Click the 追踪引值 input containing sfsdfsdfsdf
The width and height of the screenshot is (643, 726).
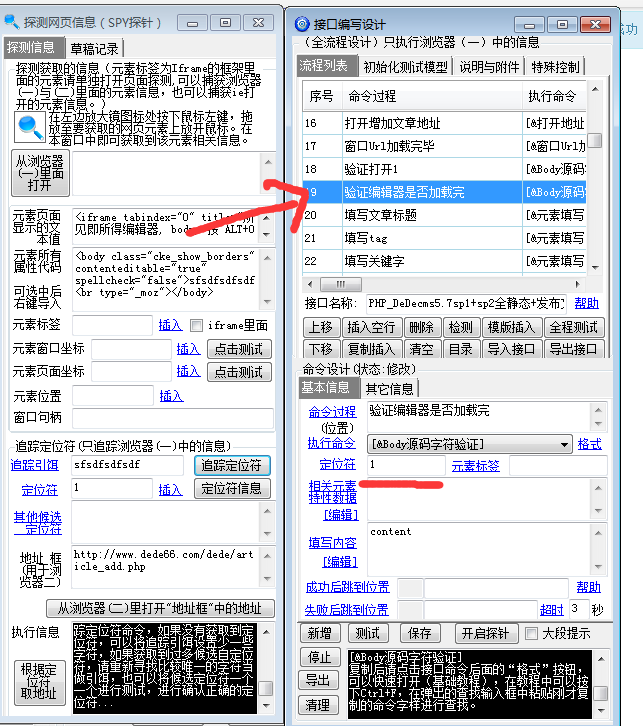[127, 465]
